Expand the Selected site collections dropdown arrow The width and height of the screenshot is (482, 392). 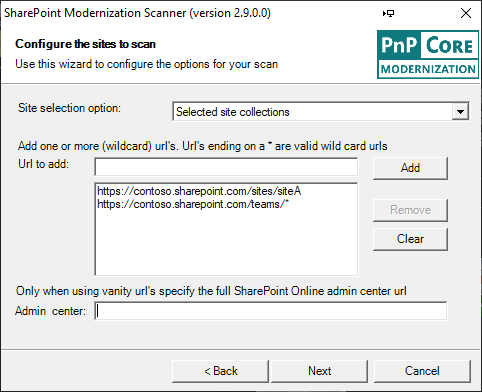[x=460, y=112]
